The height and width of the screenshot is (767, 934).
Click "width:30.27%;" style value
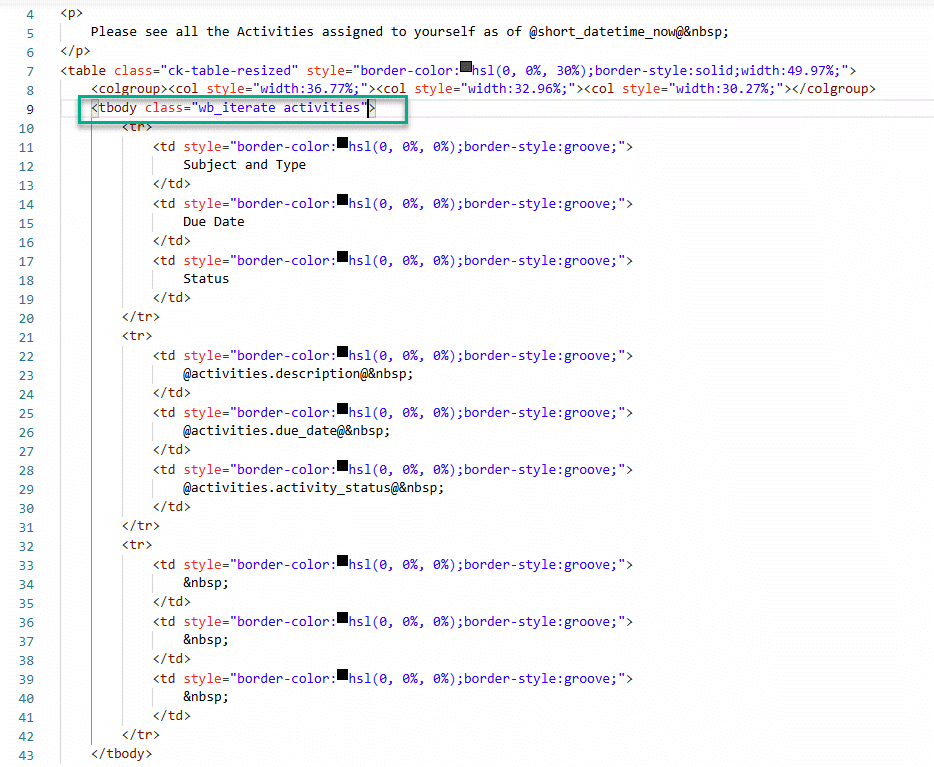click(x=728, y=89)
